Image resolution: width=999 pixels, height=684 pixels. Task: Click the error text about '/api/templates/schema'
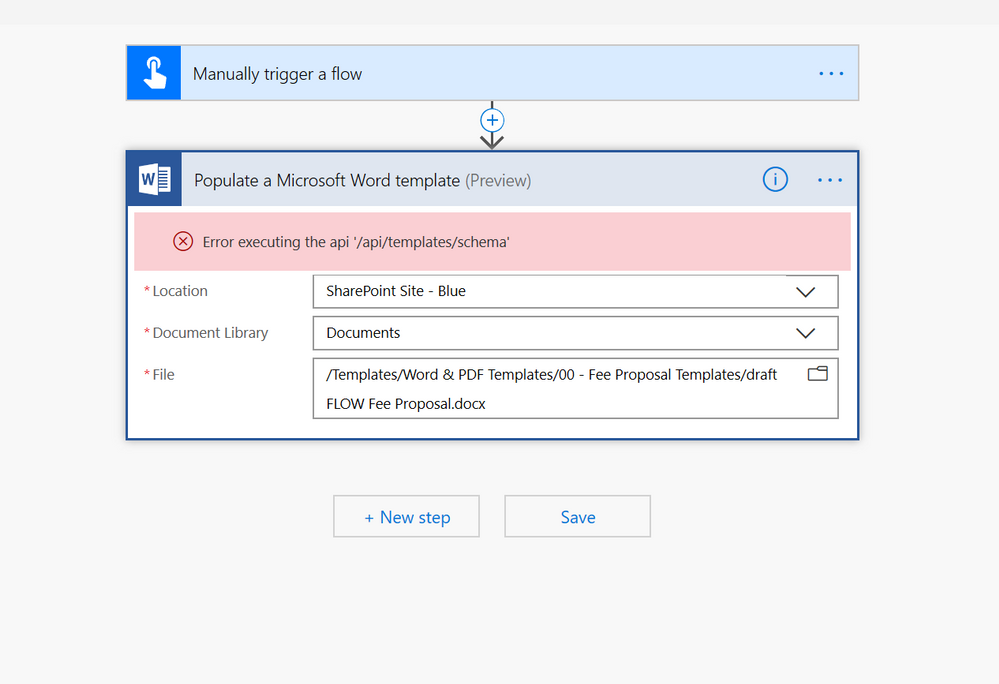[356, 242]
